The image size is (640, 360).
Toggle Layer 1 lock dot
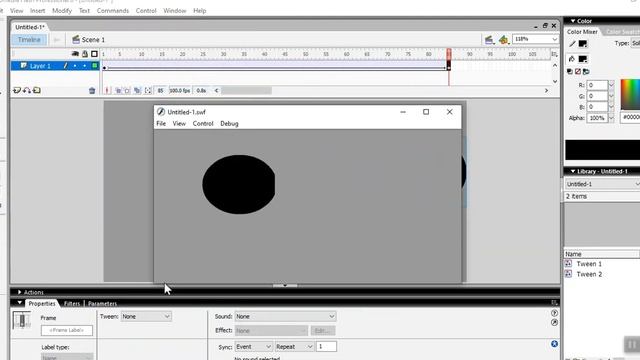84,66
